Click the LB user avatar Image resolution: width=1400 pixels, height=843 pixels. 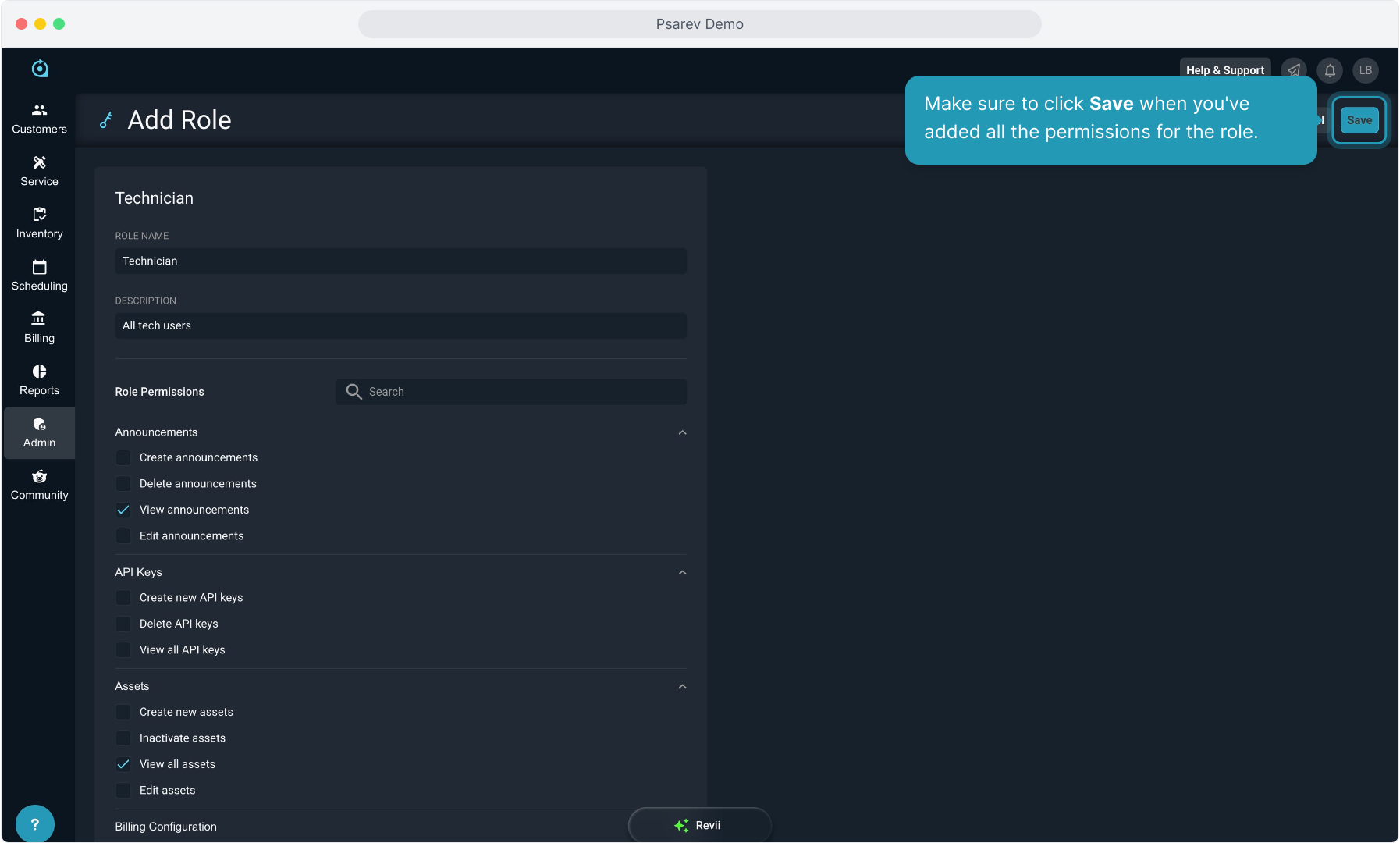(x=1365, y=70)
